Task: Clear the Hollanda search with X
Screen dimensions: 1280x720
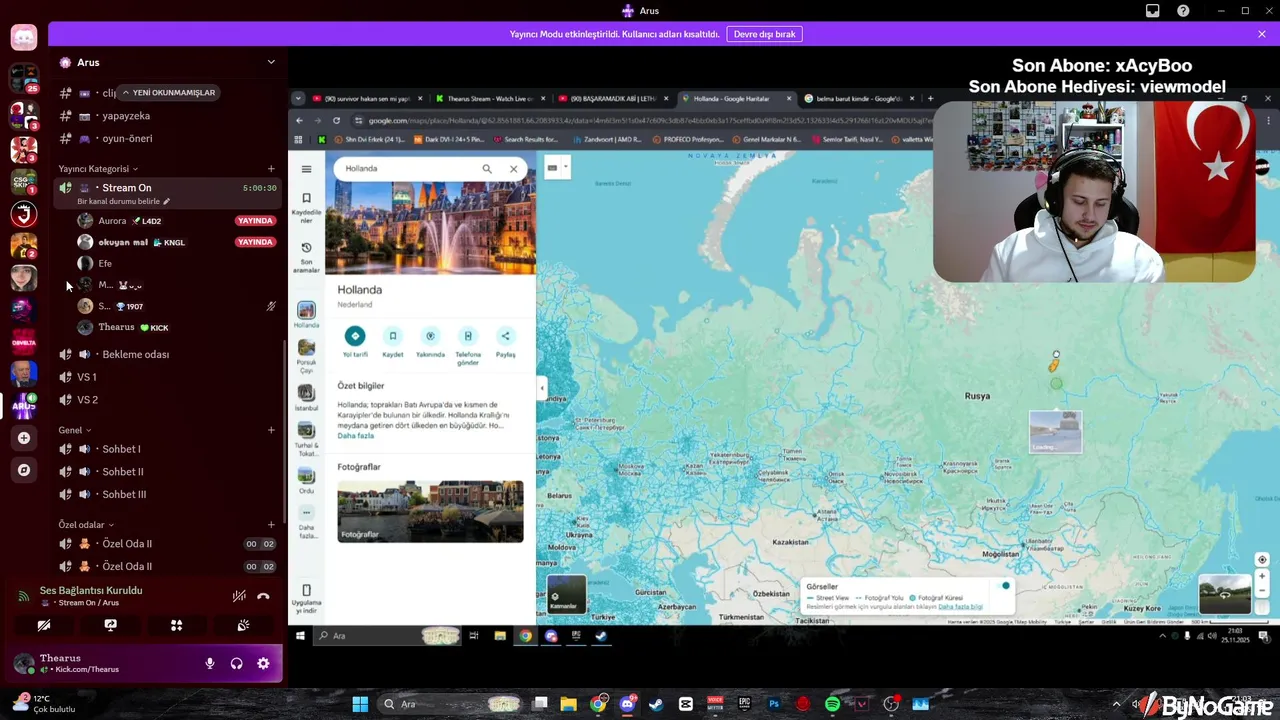Action: pyautogui.click(x=513, y=169)
